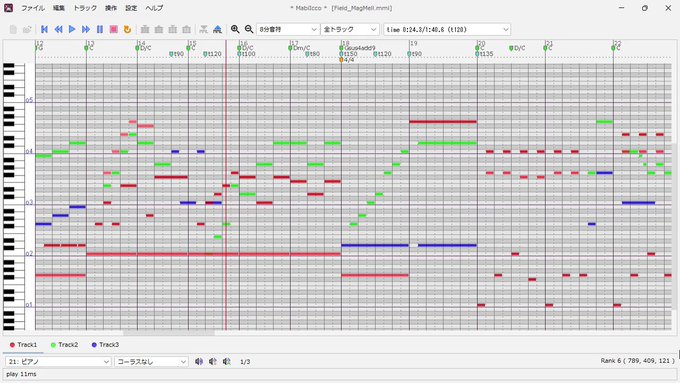This screenshot has width=680, height=383.
Task: Switch to the Track3 tab
Action: click(105, 345)
